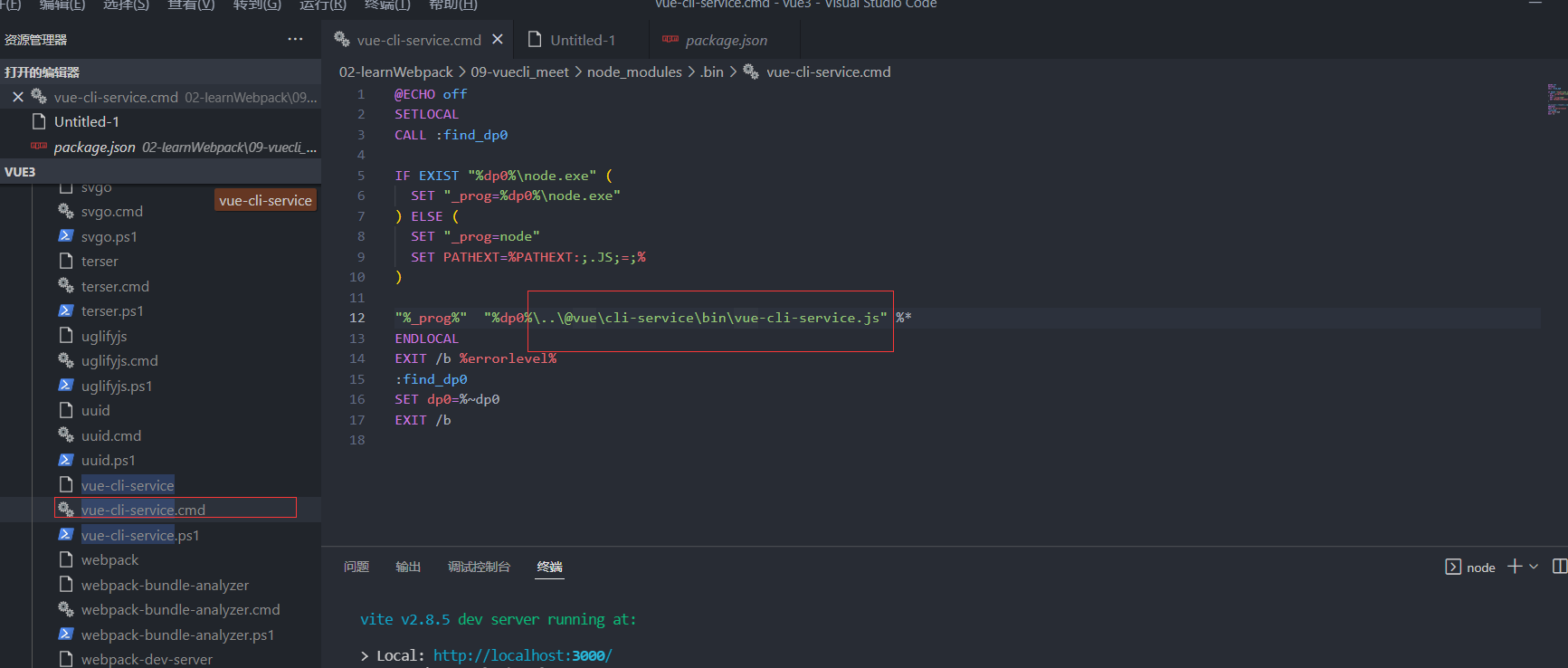Open the 帮助(H) menu
Viewport: 1568px width, 668px height.
pyautogui.click(x=453, y=5)
